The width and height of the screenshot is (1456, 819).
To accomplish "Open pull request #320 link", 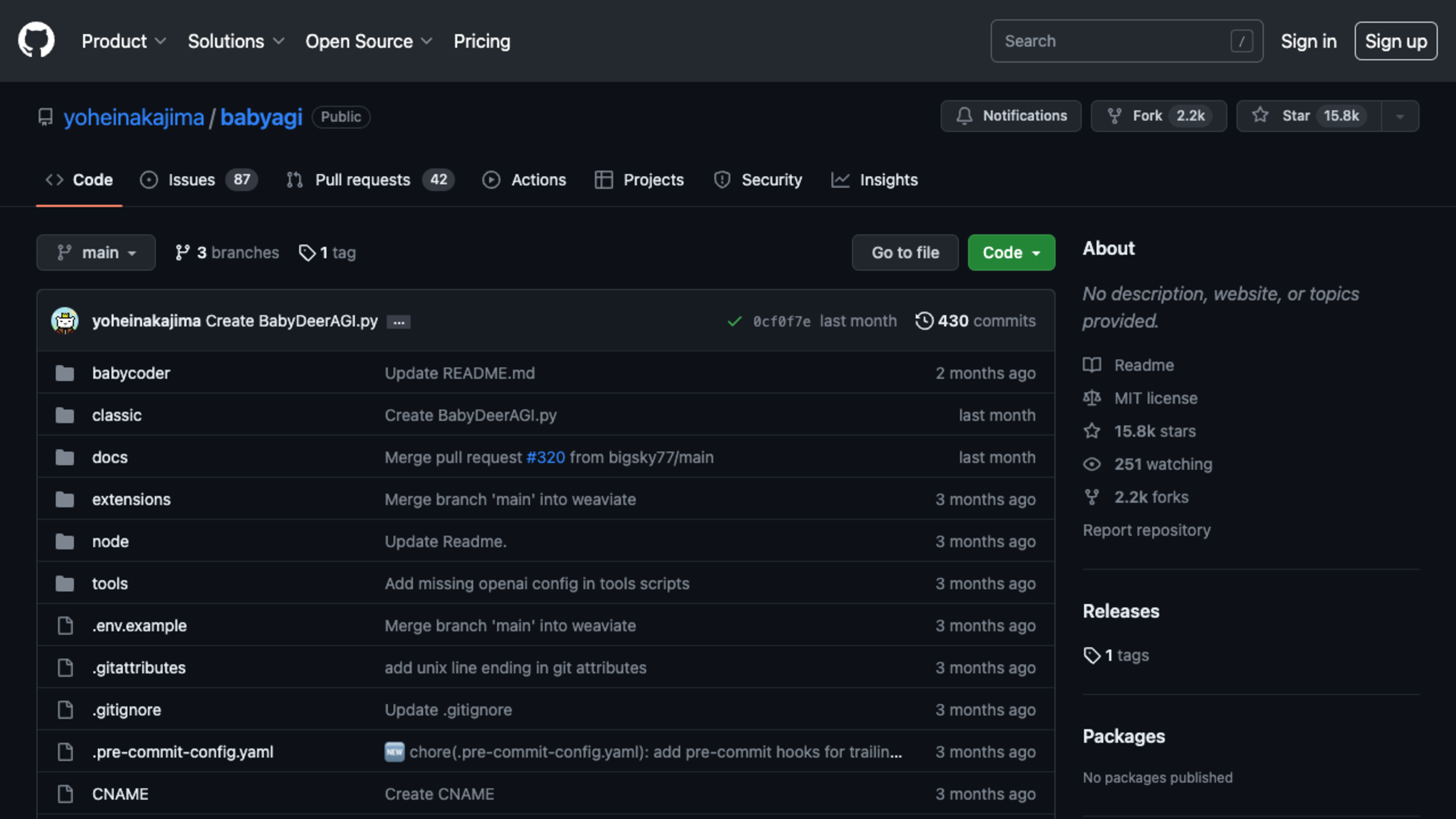I will coord(546,457).
